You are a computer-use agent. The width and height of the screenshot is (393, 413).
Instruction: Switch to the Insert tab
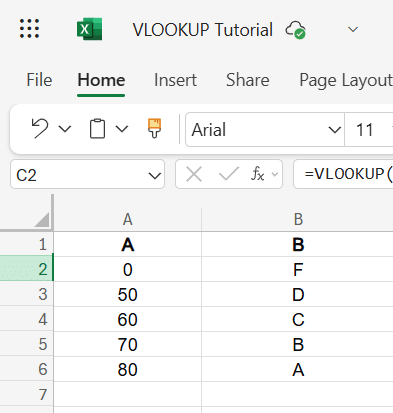[175, 80]
